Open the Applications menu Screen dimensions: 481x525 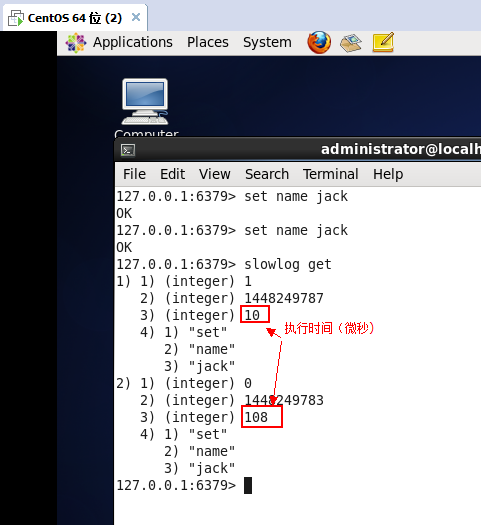click(133, 42)
